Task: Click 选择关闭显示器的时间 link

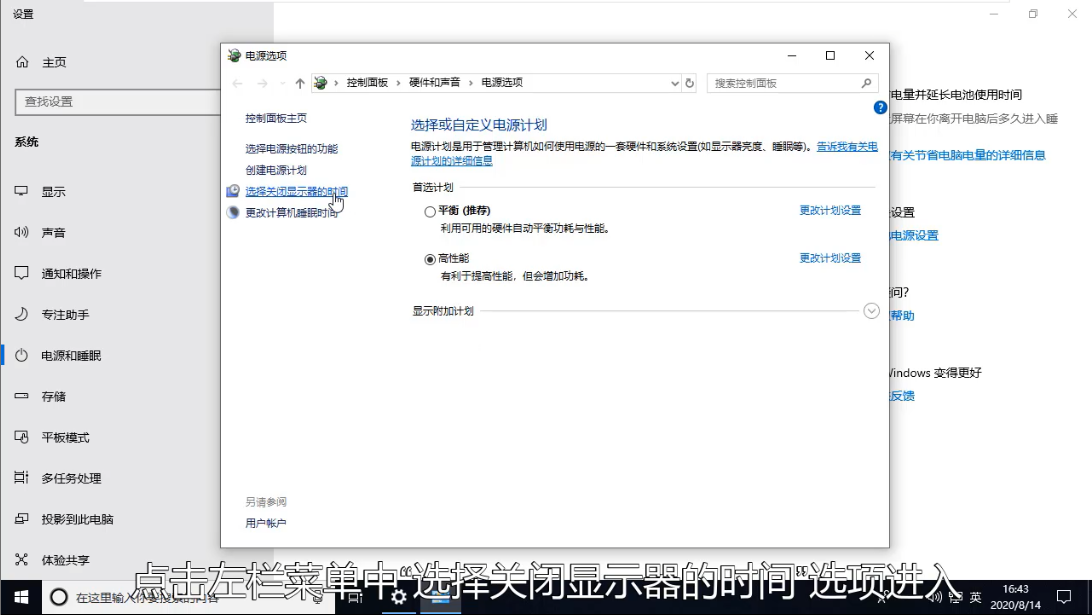Action: [x=296, y=191]
